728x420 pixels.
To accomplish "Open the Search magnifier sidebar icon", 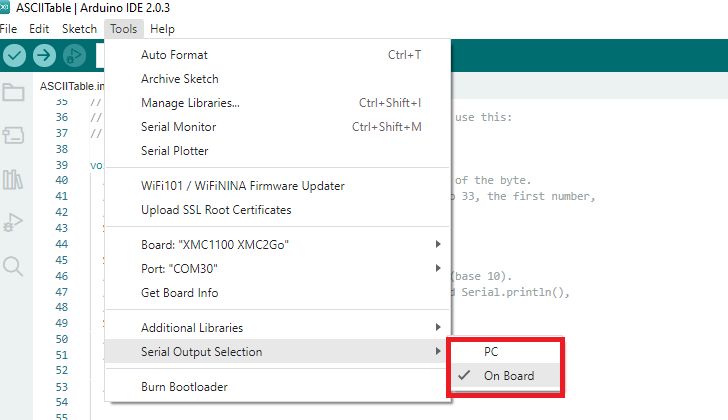I will (x=13, y=266).
